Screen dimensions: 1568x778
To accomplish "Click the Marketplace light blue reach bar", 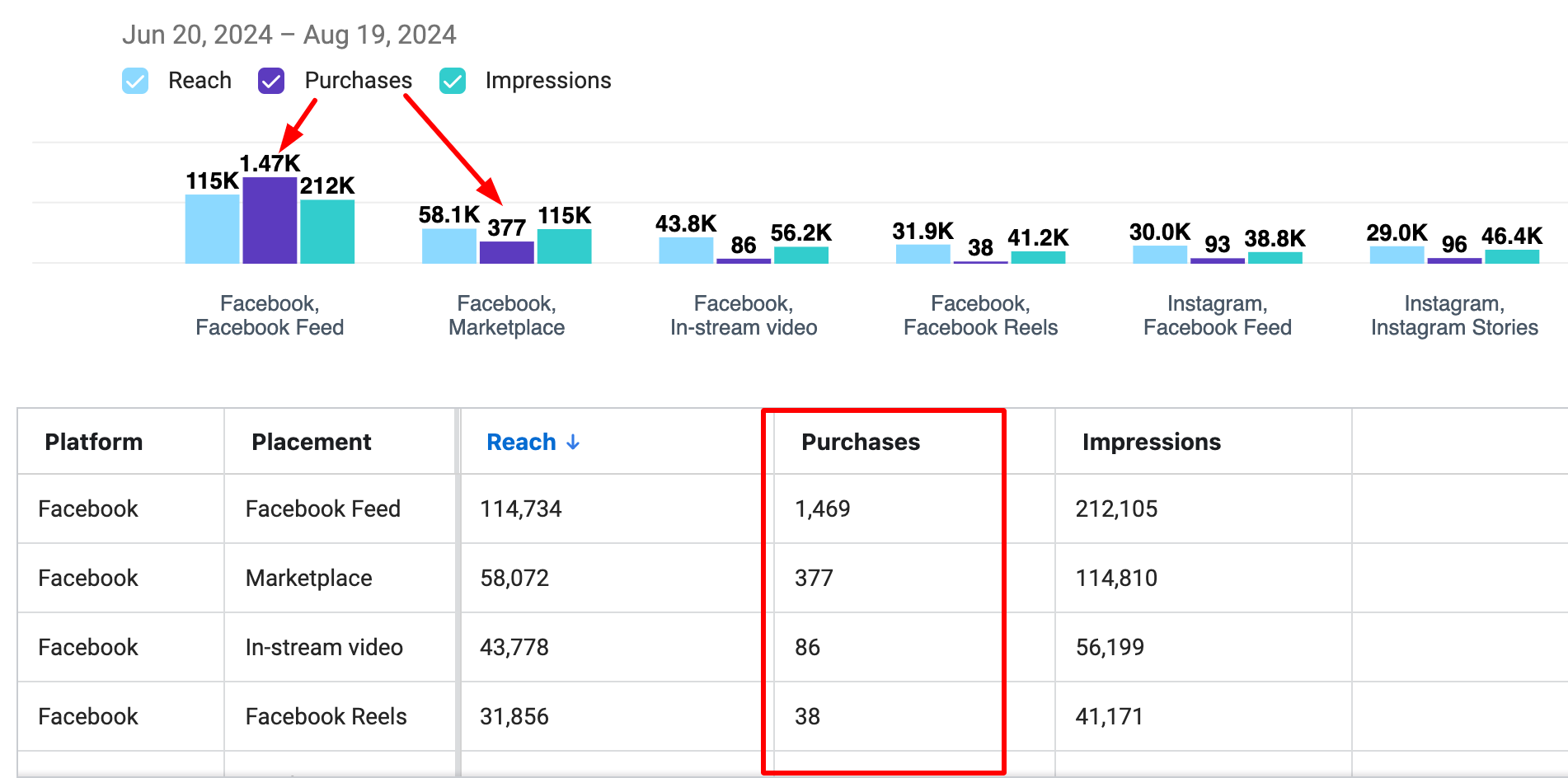I will tap(449, 246).
